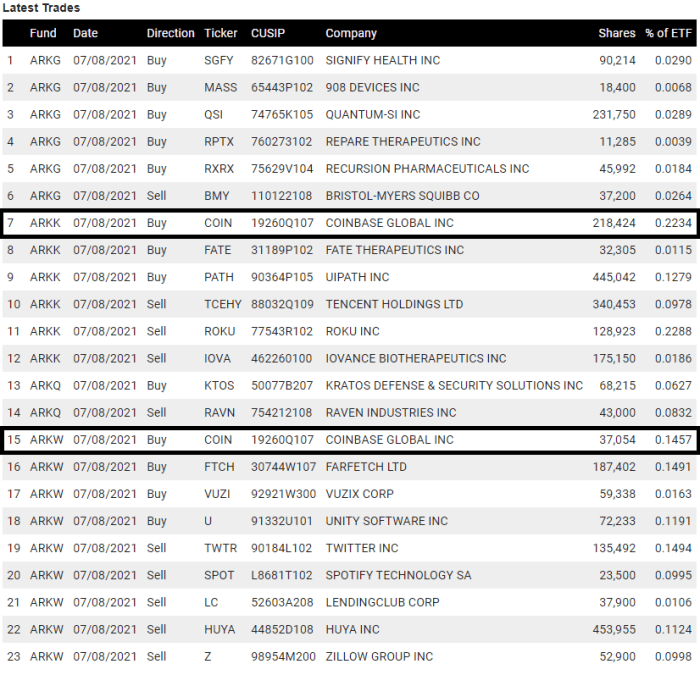The width and height of the screenshot is (700, 675).
Task: Select 908 DEVICES INC company cell
Action: click(372, 88)
